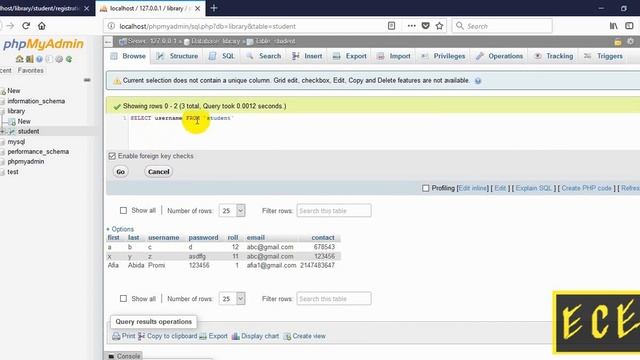The image size is (640, 360).
Task: Click the lower Filter rows search field
Action: (x=334, y=299)
